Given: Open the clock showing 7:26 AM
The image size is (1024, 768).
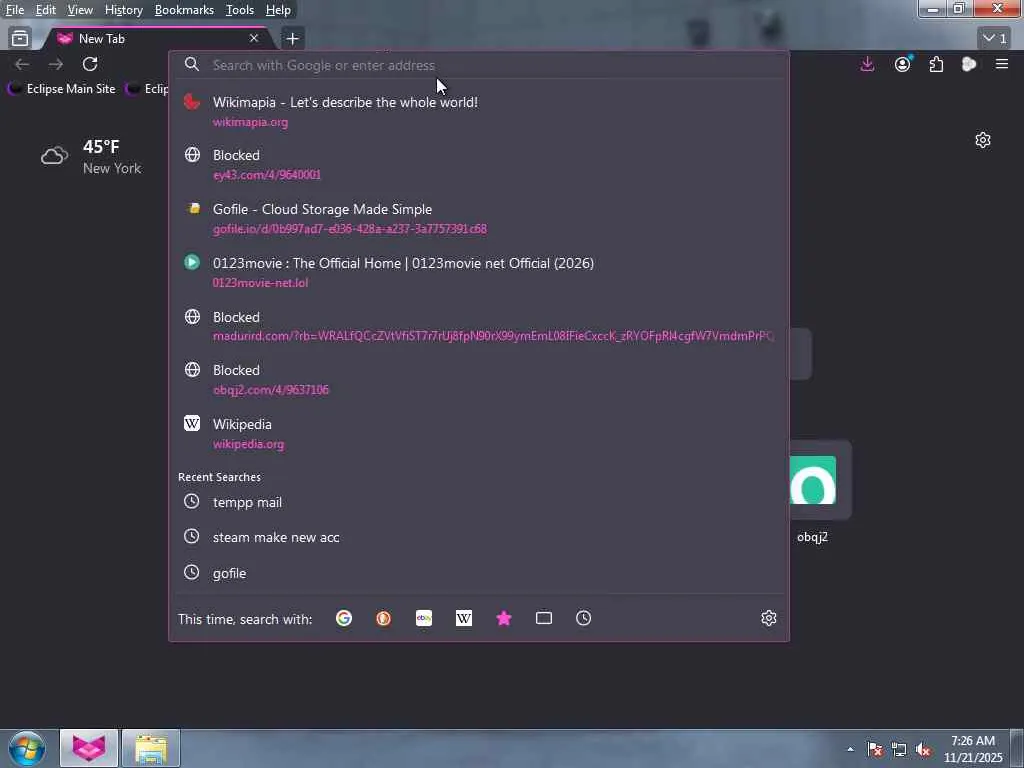Looking at the screenshot, I should (973, 749).
